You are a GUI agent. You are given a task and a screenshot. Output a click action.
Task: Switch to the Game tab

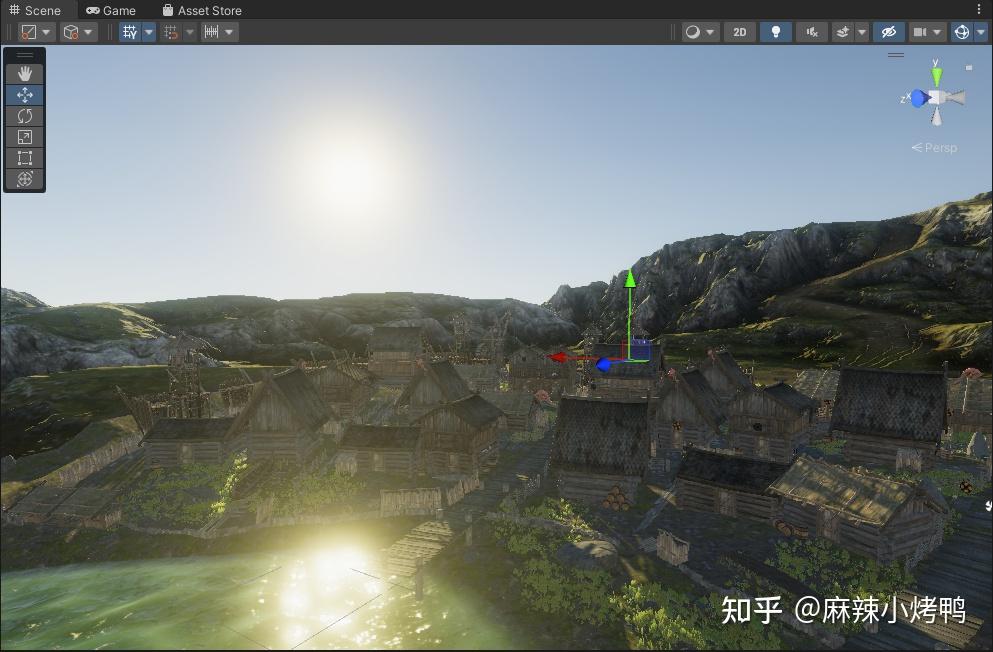point(110,10)
